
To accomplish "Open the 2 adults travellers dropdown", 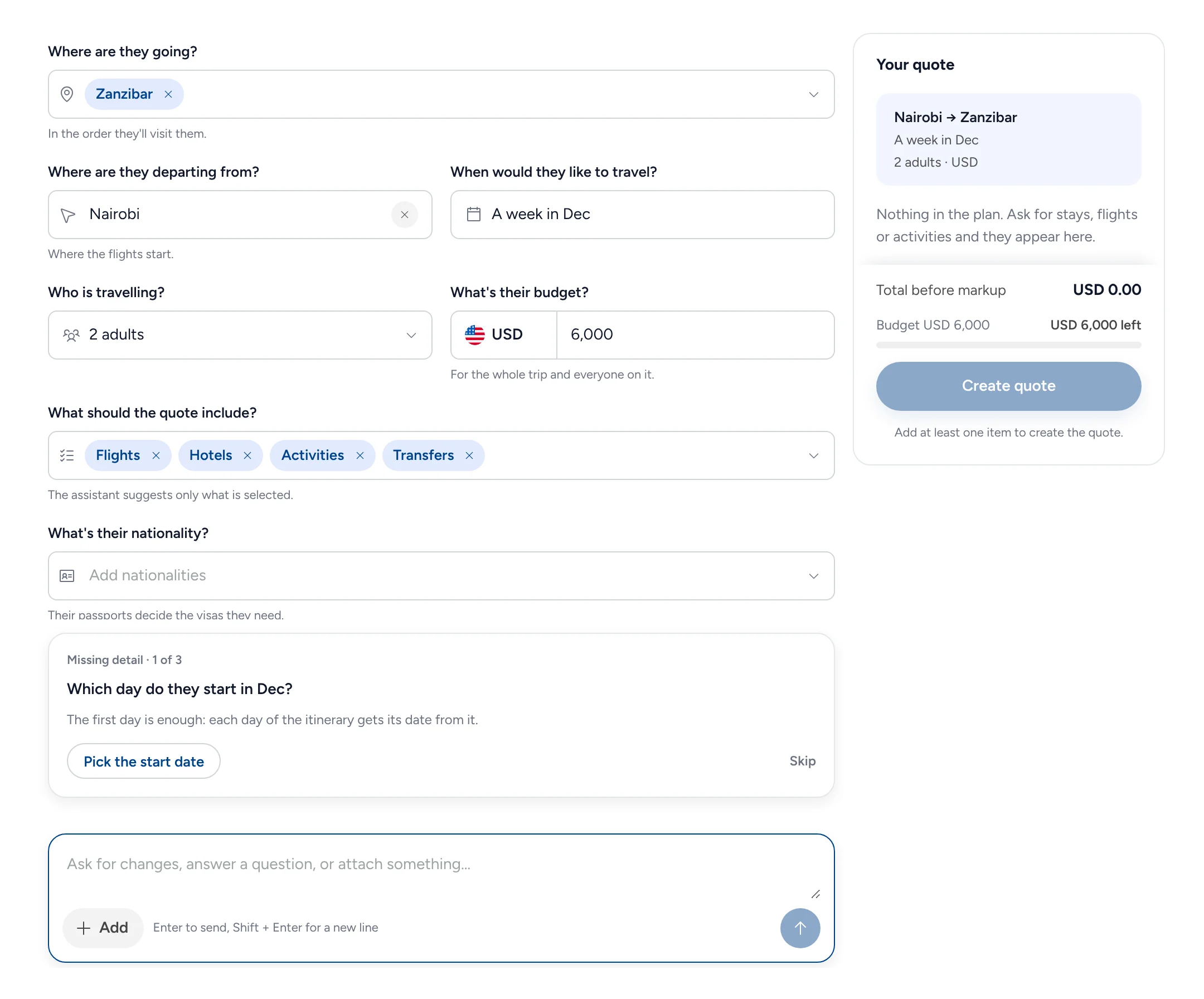I will point(240,335).
